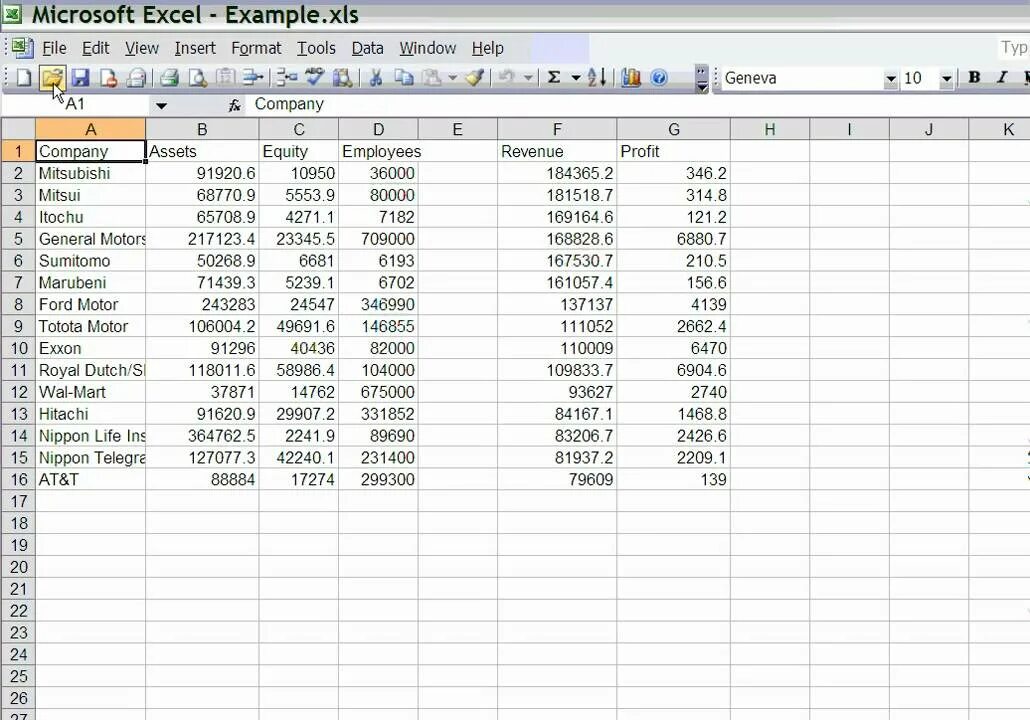Select General Motors assets 217123.4
This screenshot has width=1030, height=720.
[202, 239]
